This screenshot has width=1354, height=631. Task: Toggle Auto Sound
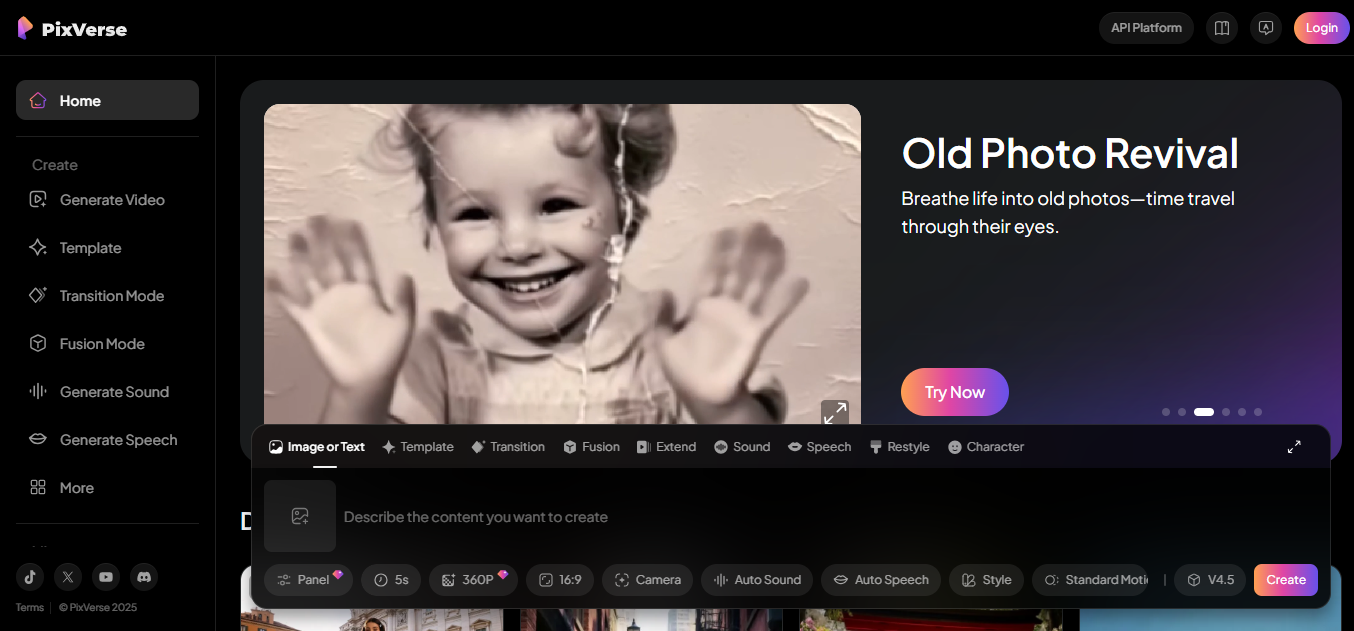[x=756, y=580]
